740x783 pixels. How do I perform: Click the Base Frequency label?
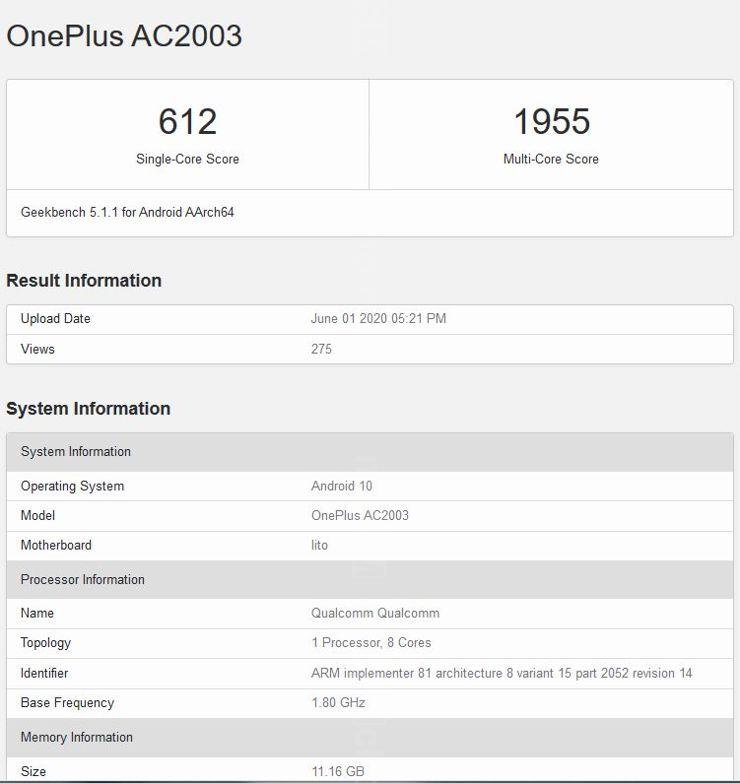click(67, 703)
